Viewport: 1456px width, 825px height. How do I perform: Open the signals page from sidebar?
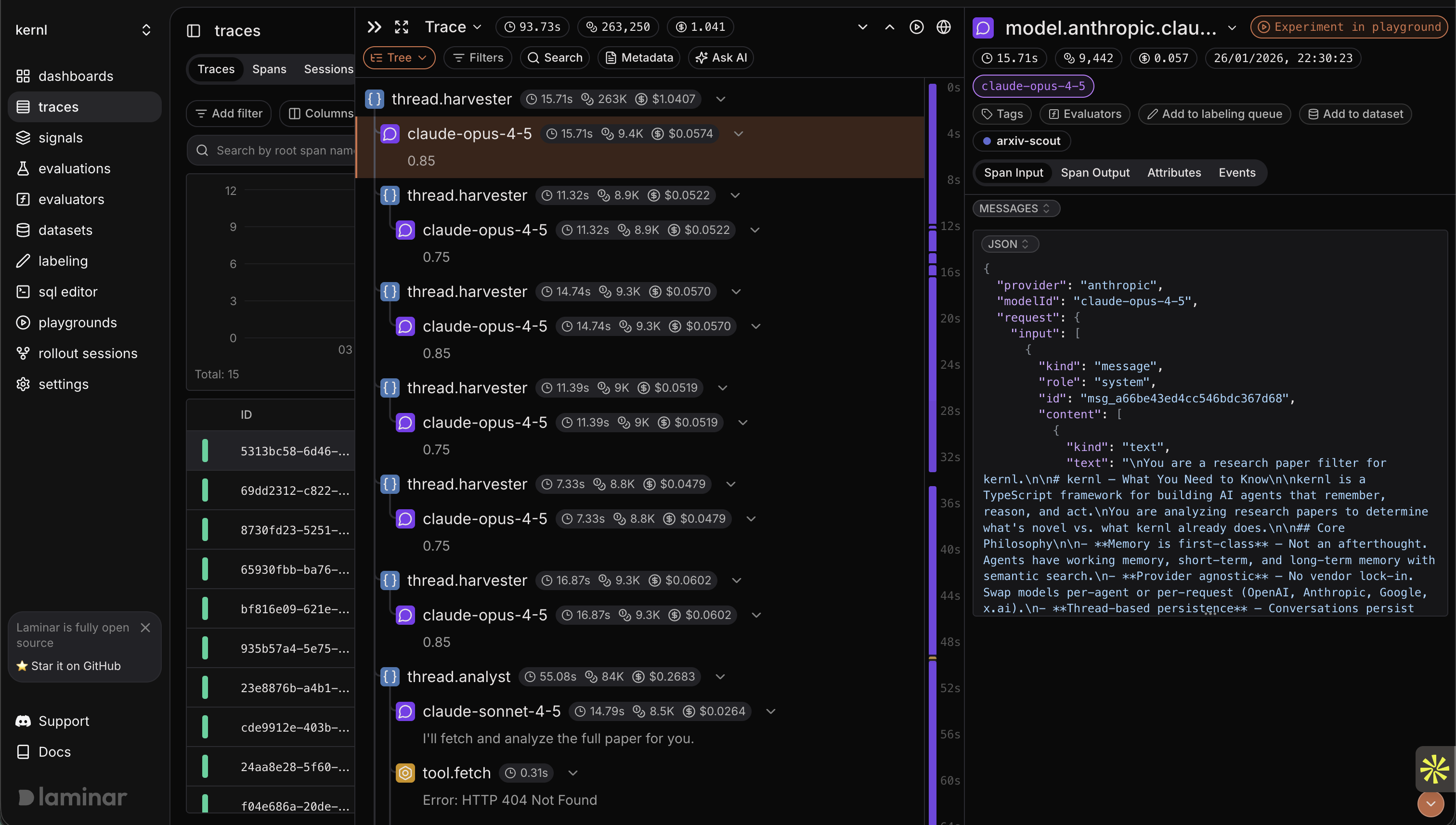point(60,138)
